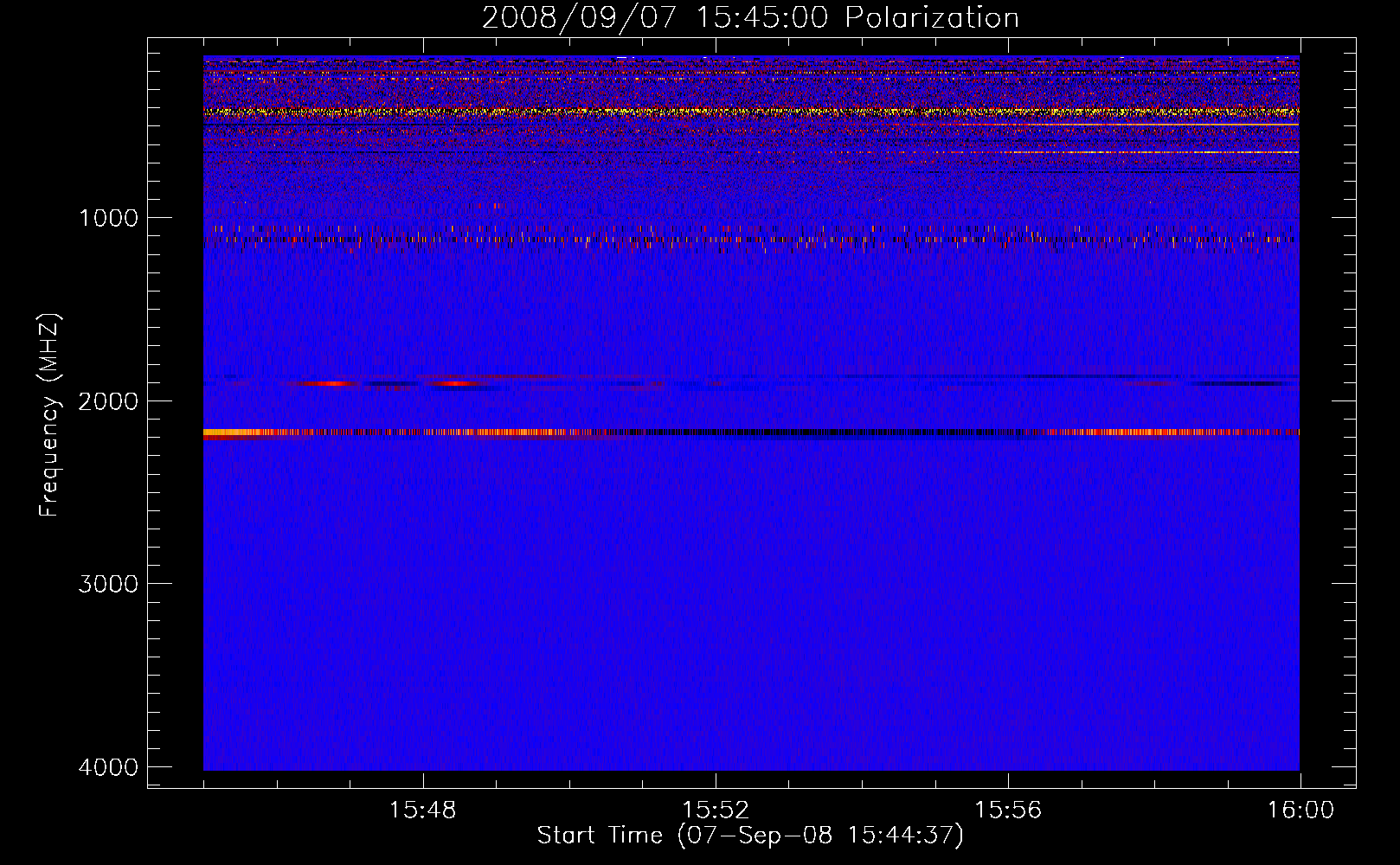Select the 1000 MHz frequency tick label
This screenshot has height=865, width=1400.
[108, 218]
